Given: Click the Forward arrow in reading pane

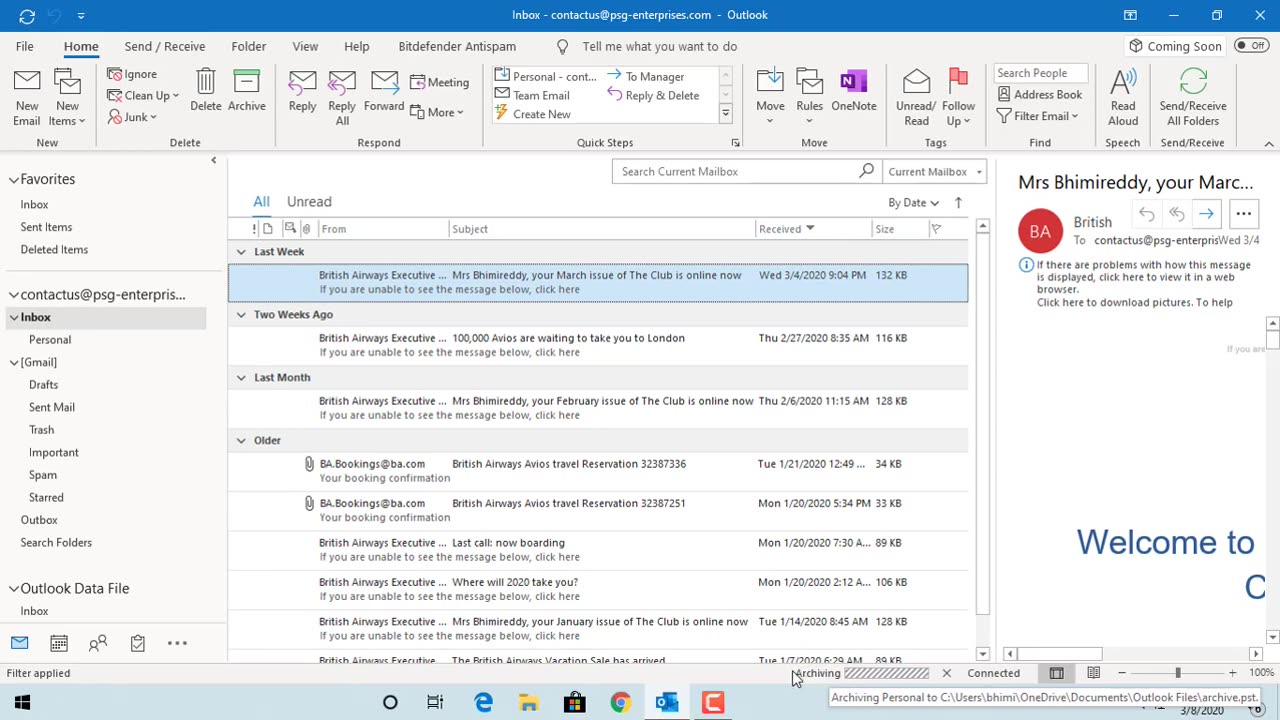Looking at the screenshot, I should pos(1206,213).
